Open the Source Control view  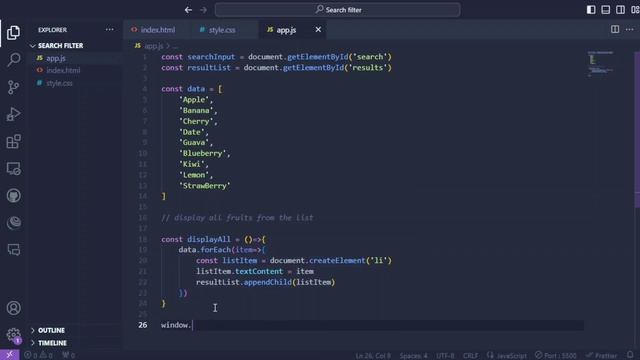point(13,87)
